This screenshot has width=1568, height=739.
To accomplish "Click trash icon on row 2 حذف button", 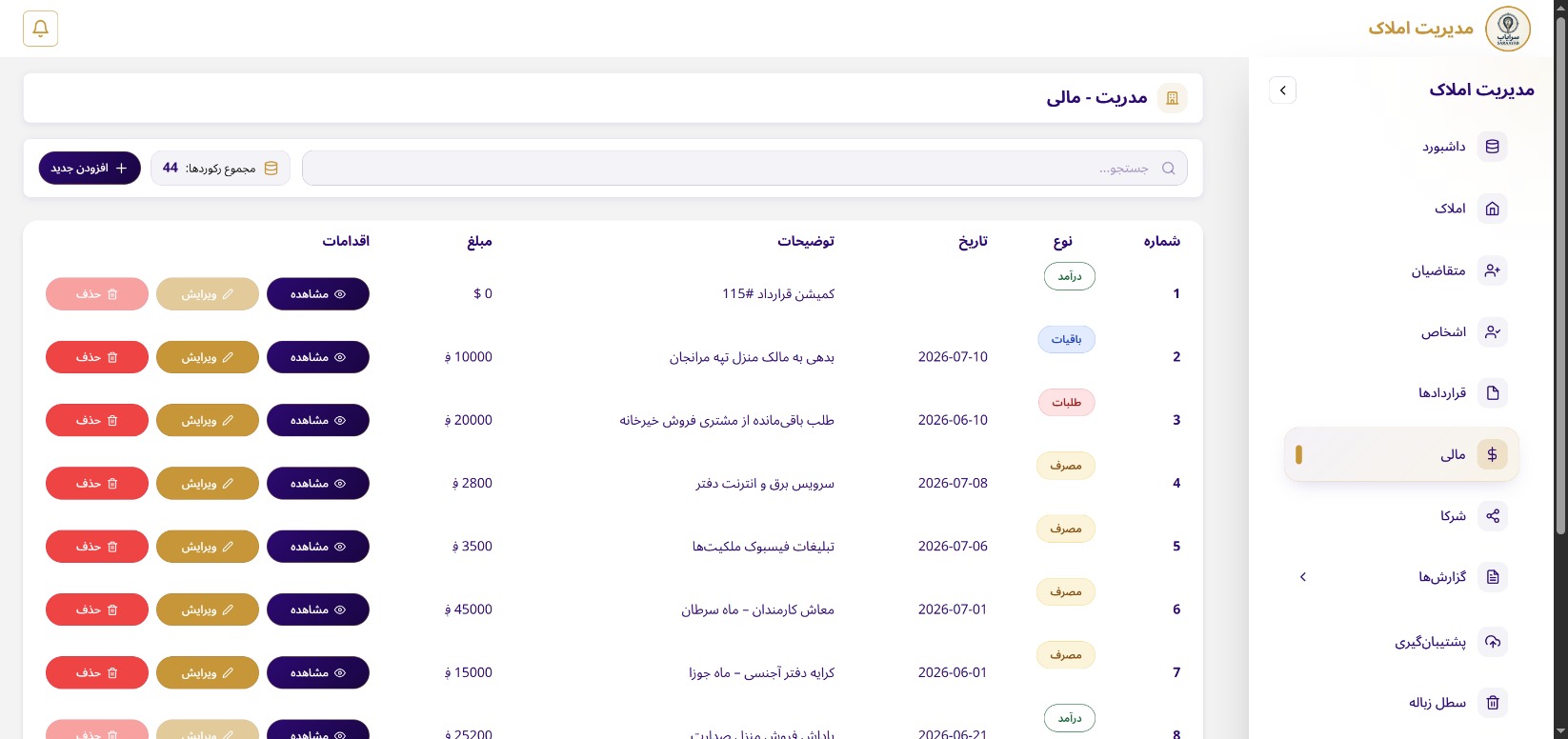I will coord(112,357).
